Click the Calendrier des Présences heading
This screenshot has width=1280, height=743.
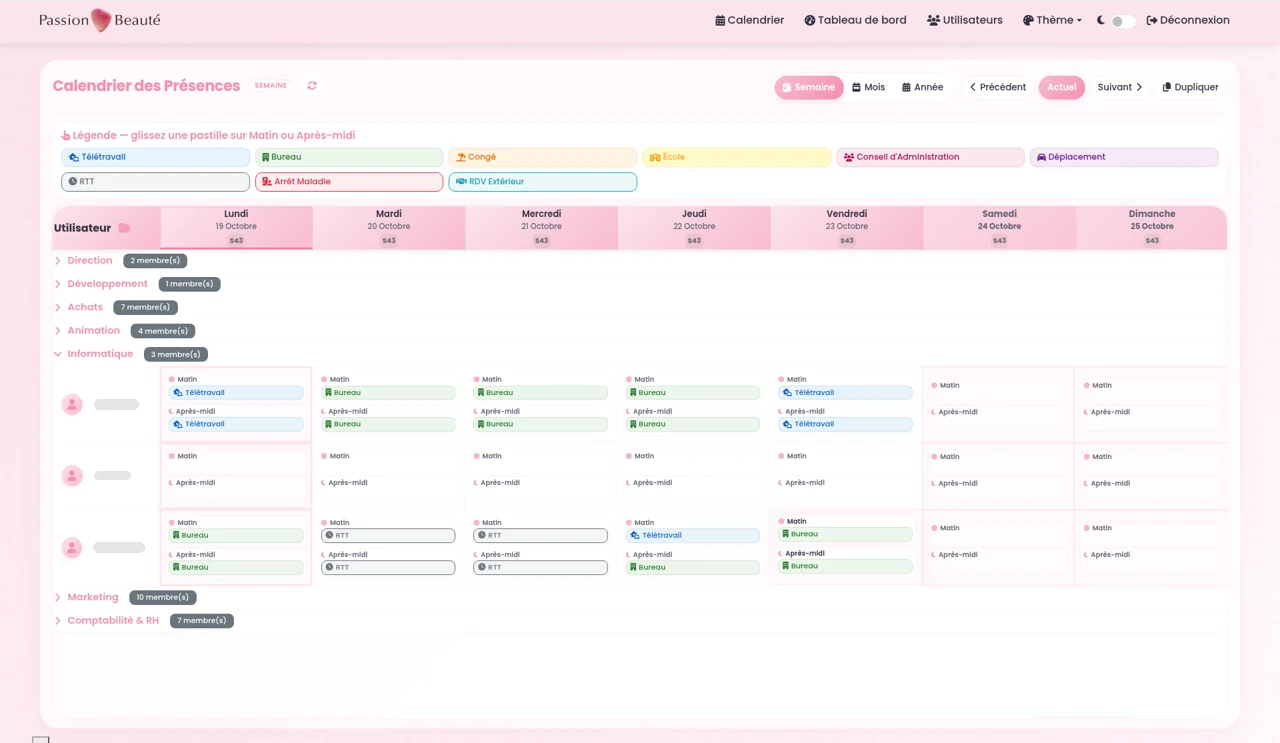tap(146, 86)
